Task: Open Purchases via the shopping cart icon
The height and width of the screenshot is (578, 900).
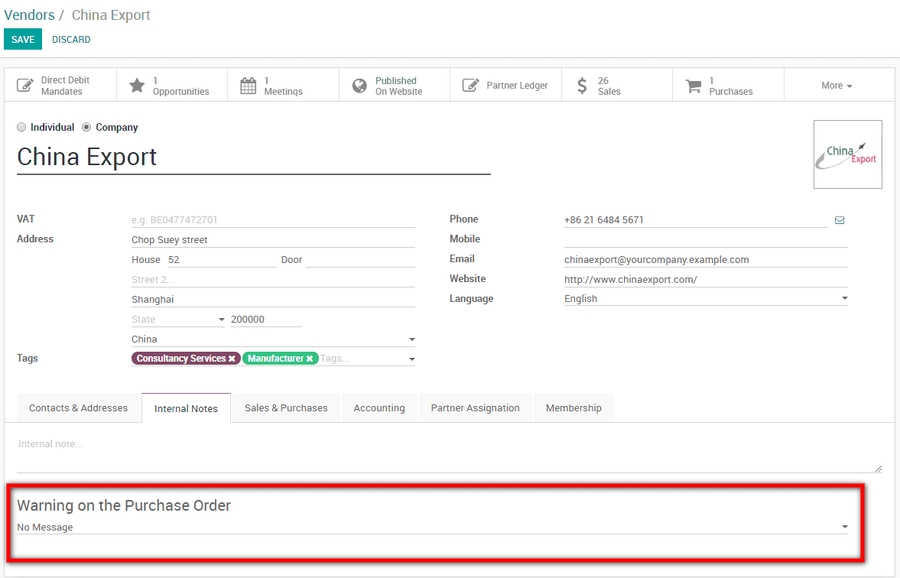Action: point(692,84)
